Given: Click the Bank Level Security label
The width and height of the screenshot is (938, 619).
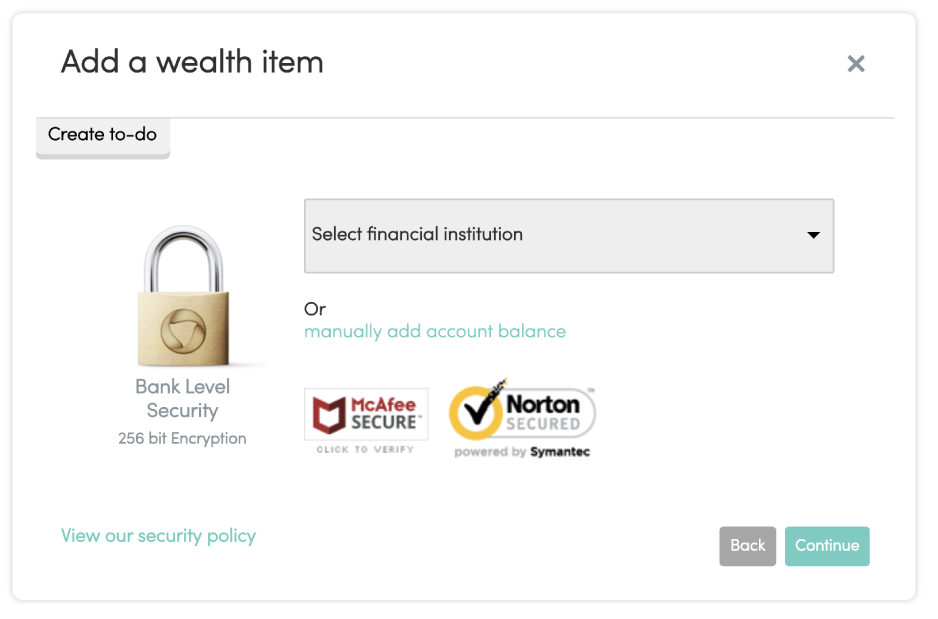Looking at the screenshot, I should pyautogui.click(x=182, y=398).
